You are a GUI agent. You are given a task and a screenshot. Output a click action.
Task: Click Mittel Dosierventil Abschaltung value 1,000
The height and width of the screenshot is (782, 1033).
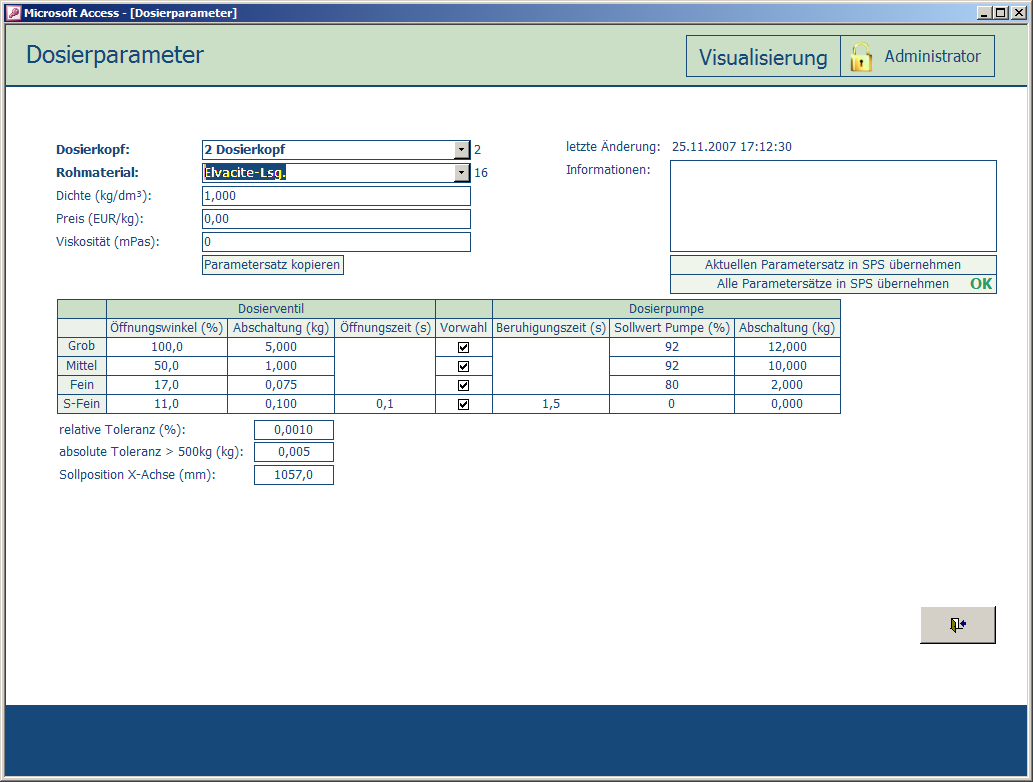coord(281,366)
